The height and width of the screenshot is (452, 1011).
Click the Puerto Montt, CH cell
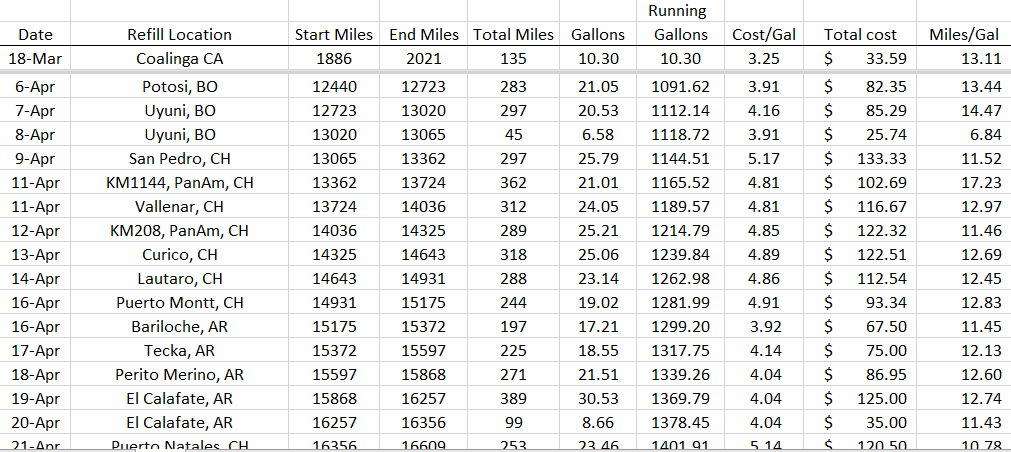pyautogui.click(x=179, y=303)
